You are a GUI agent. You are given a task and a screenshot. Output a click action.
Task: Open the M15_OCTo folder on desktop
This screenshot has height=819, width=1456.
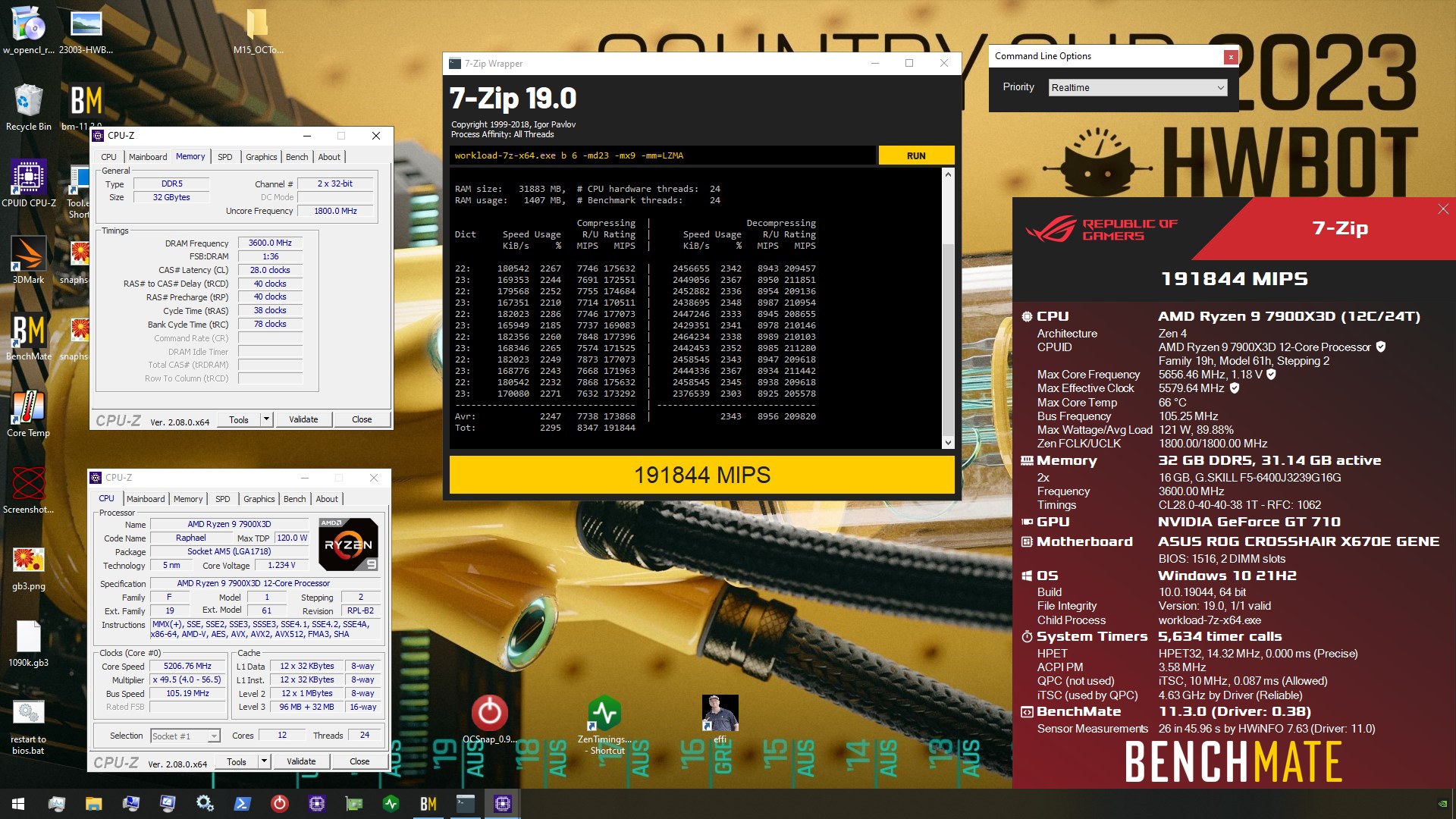click(x=258, y=24)
